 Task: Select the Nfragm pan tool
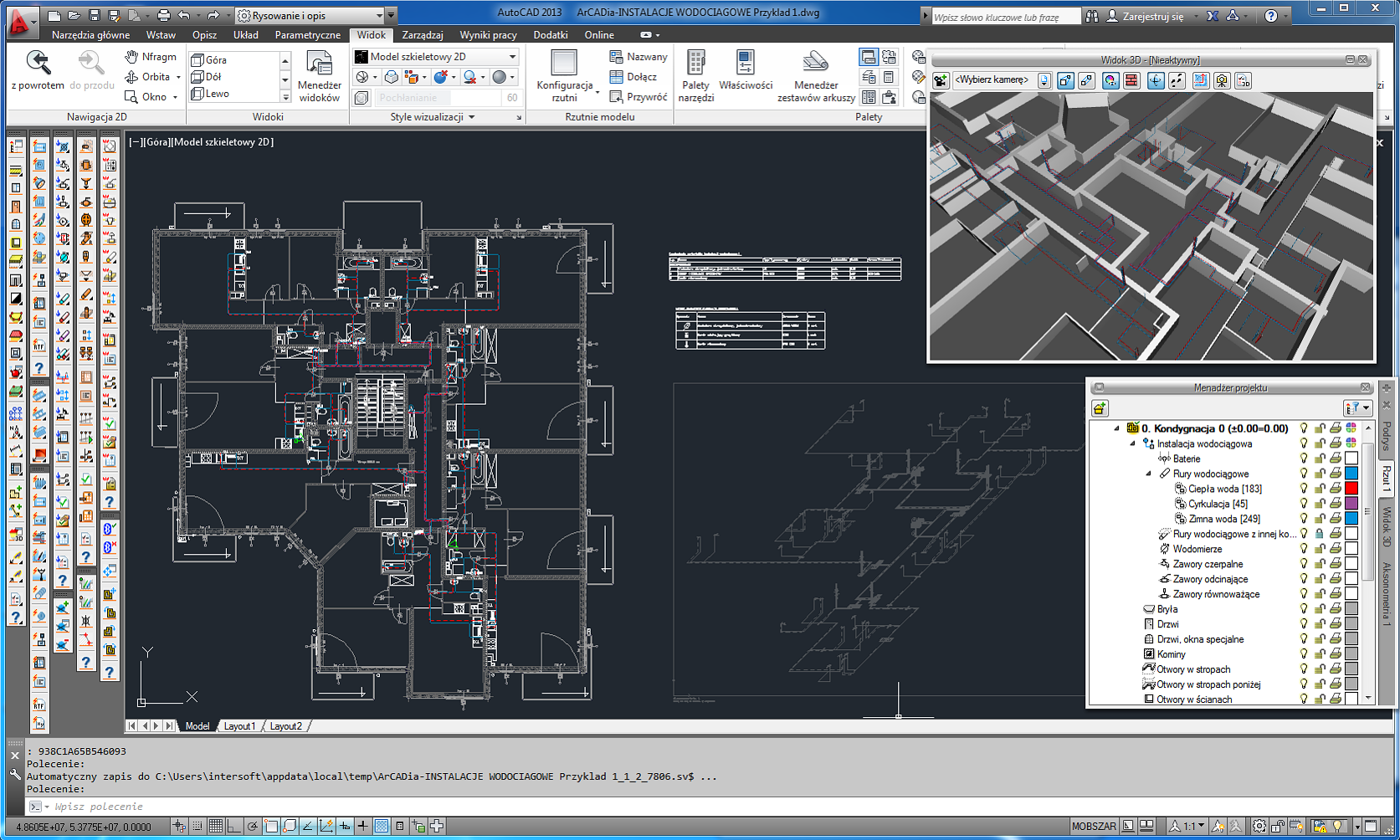[151, 56]
